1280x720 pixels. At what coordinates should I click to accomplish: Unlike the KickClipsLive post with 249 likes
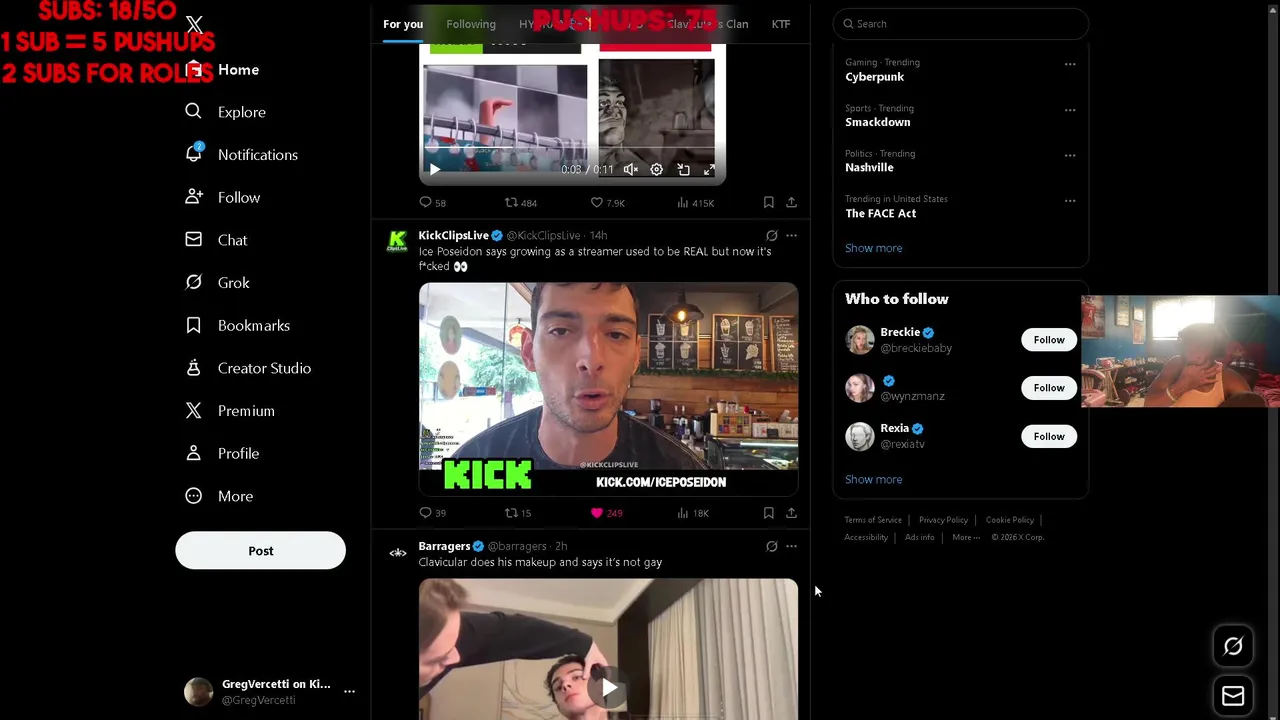(x=606, y=513)
